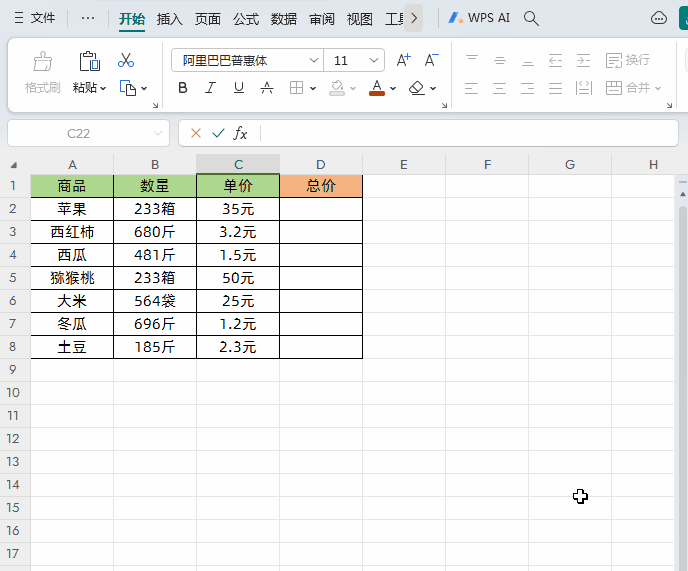Align text left
Image resolution: width=688 pixels, height=571 pixels.
(x=472, y=88)
